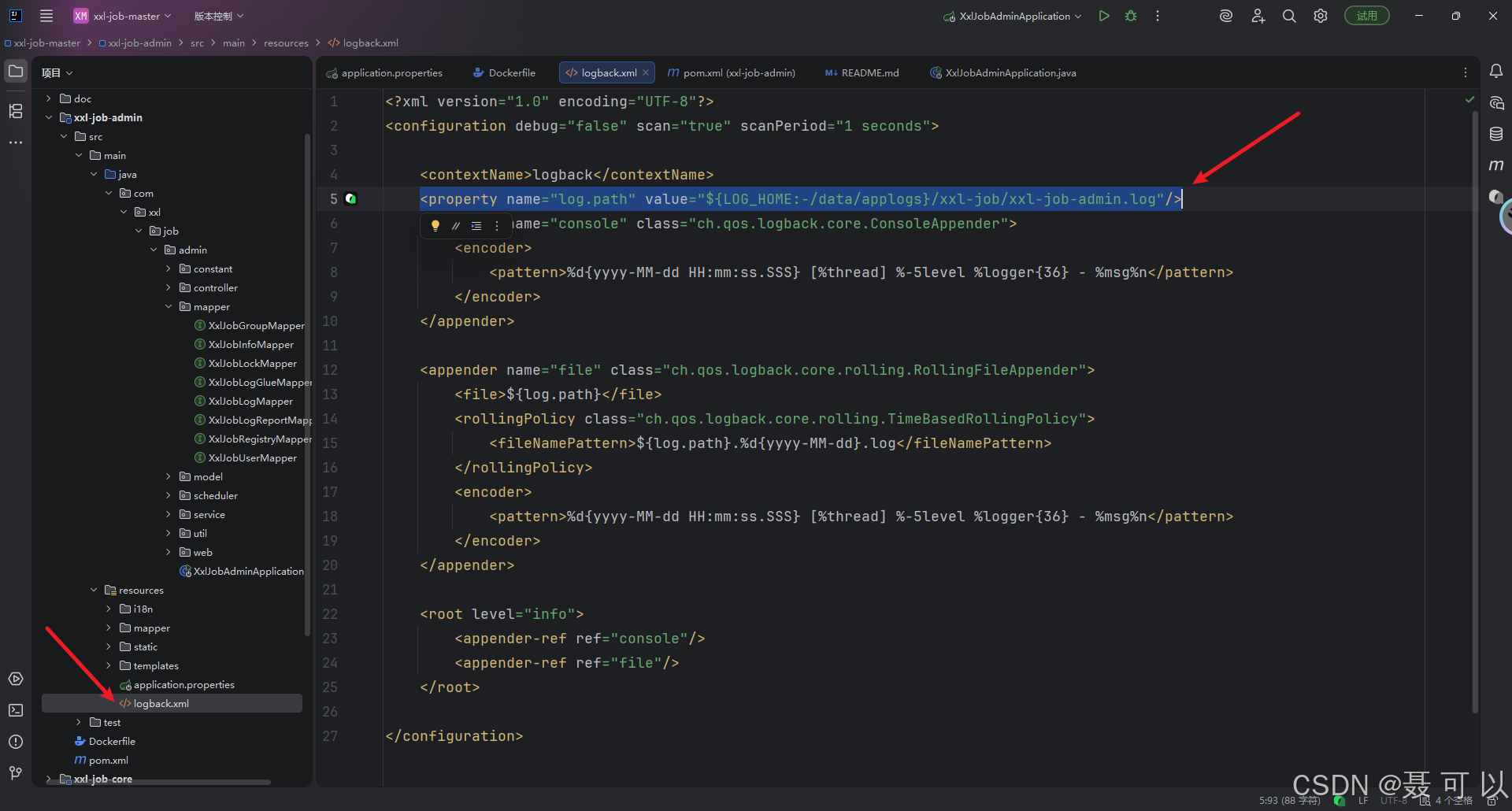
Task: Switch to Dockerfile tab
Action: coord(504,72)
